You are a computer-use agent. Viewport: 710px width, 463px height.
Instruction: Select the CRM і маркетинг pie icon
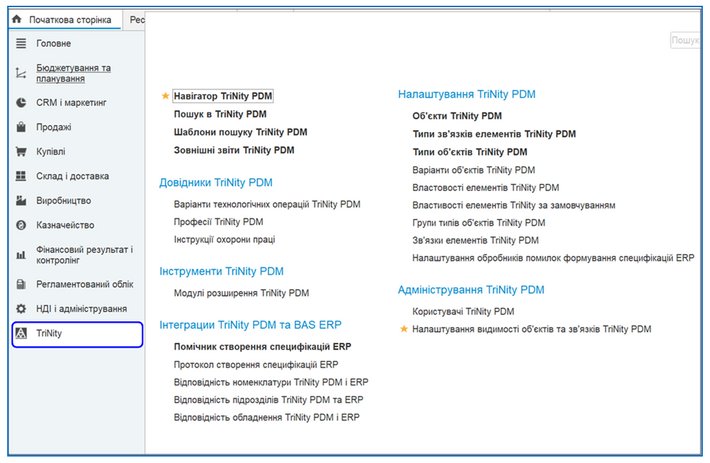21,102
